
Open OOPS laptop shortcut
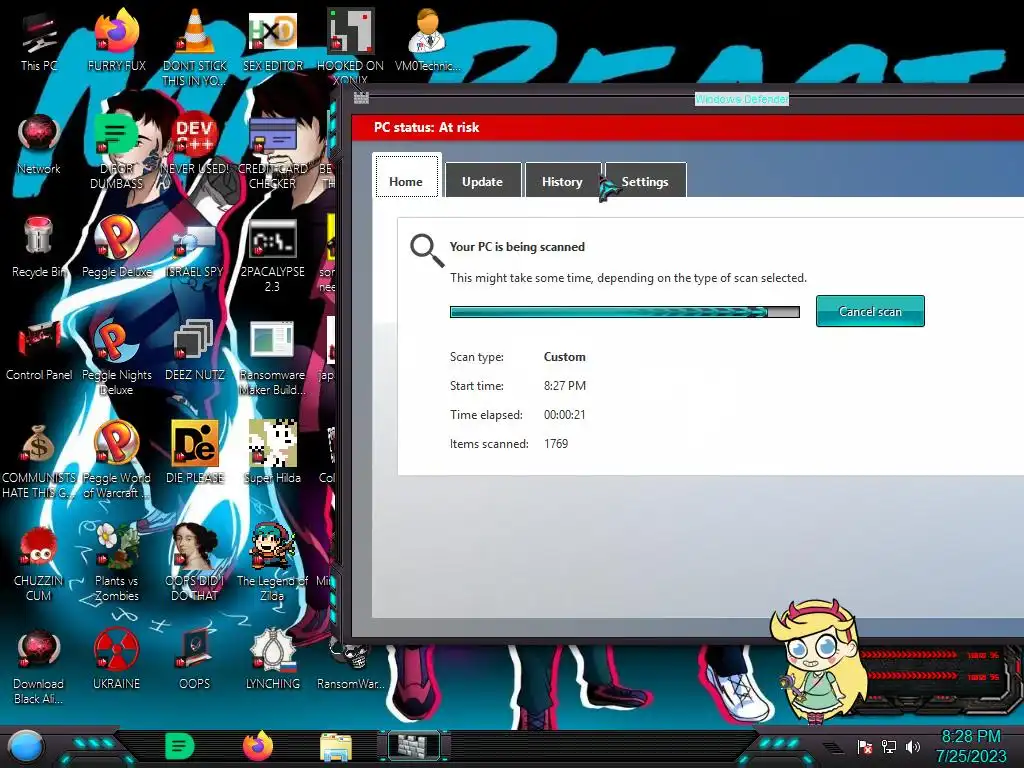click(195, 658)
